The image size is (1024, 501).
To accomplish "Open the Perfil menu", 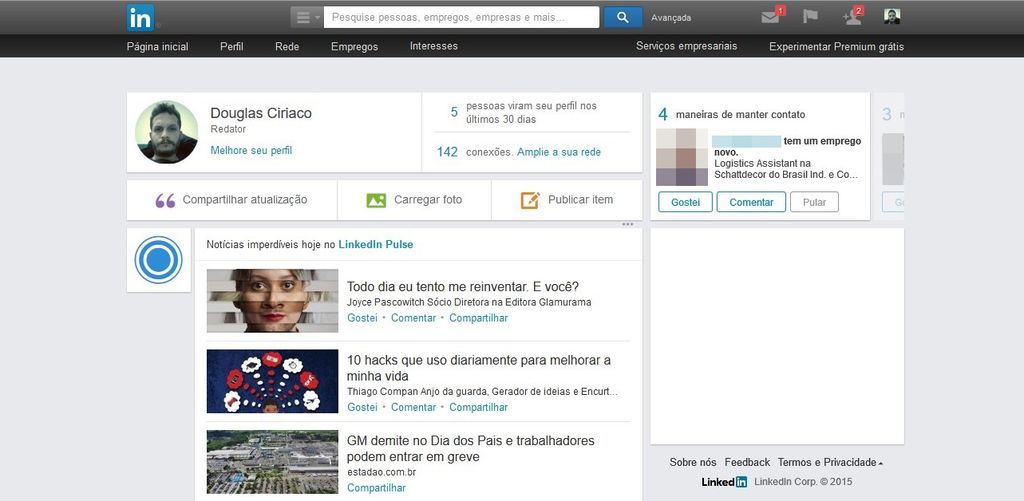I will [x=232, y=46].
